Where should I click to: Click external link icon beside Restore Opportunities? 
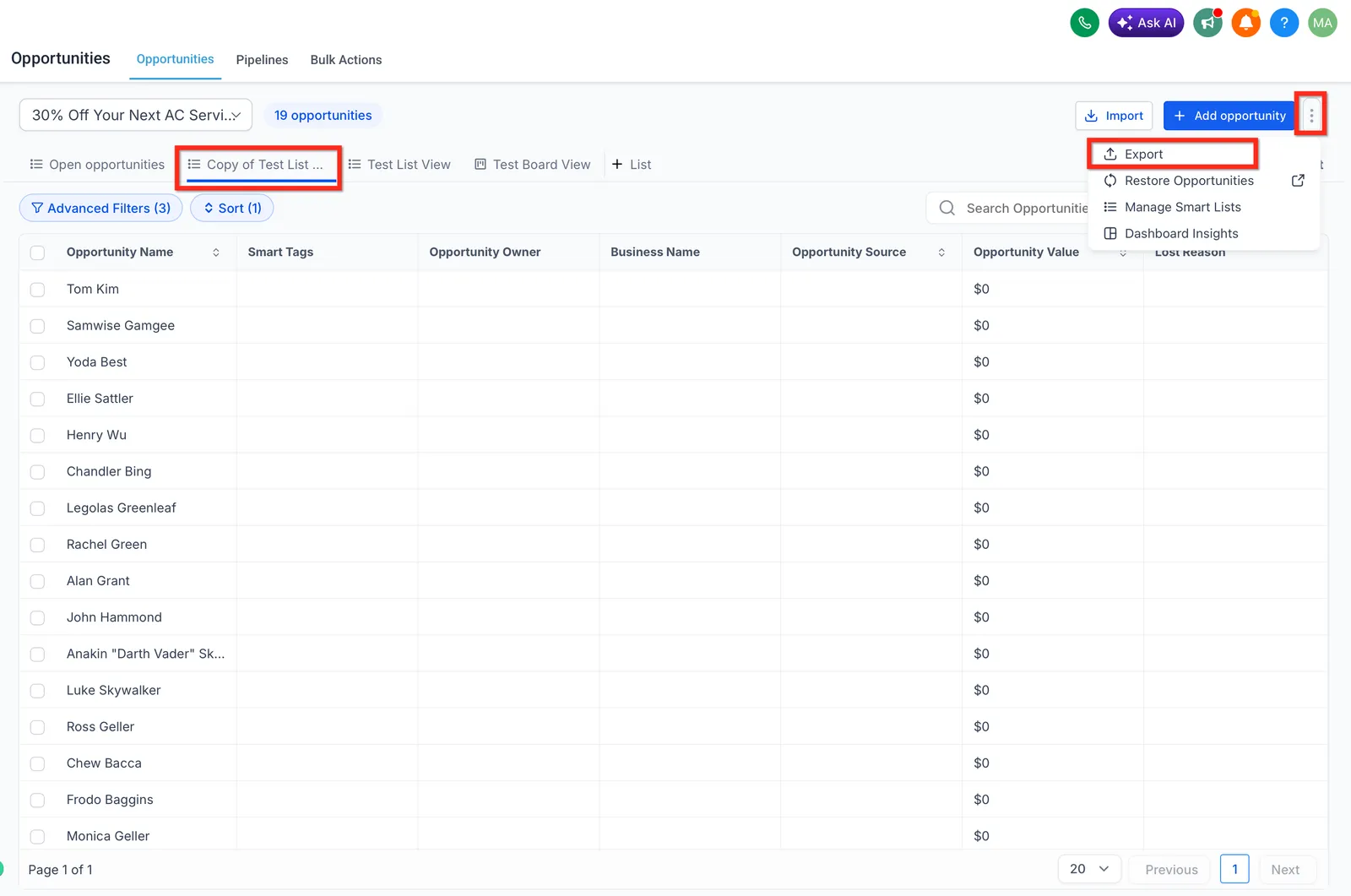click(x=1298, y=181)
